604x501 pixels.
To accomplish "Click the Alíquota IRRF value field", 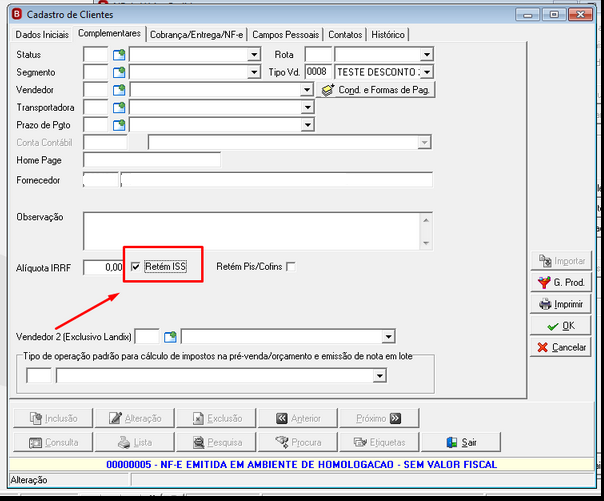I will point(103,267).
